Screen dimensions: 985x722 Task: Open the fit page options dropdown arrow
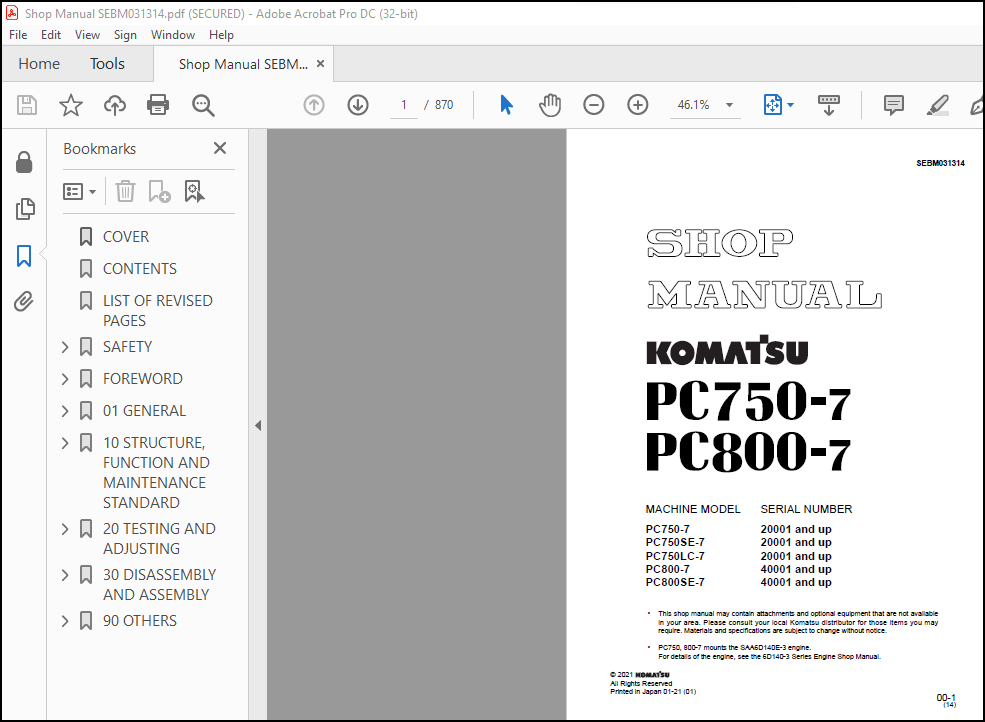pyautogui.click(x=790, y=105)
